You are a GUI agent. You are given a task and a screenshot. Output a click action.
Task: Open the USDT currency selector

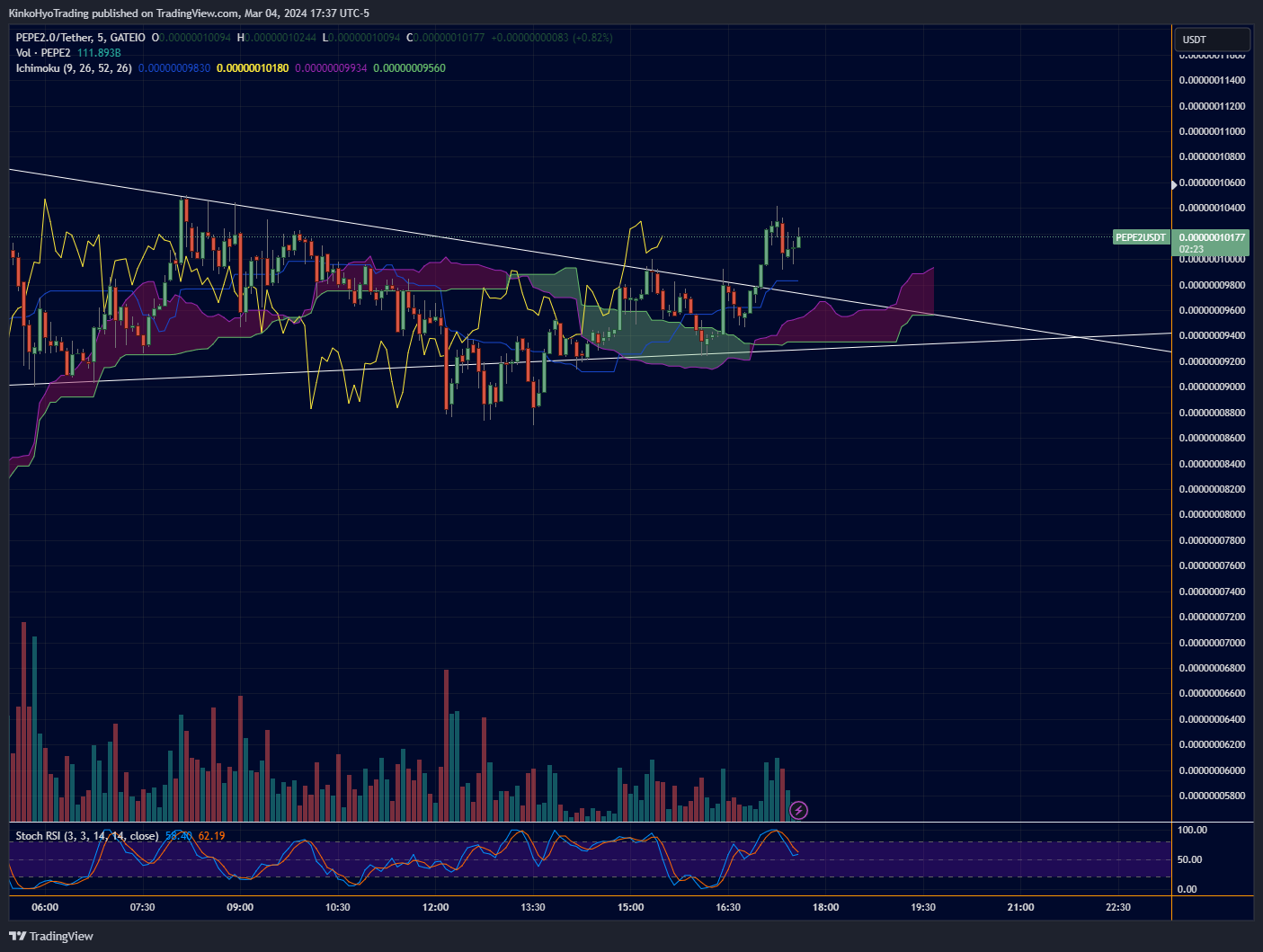coord(1212,40)
